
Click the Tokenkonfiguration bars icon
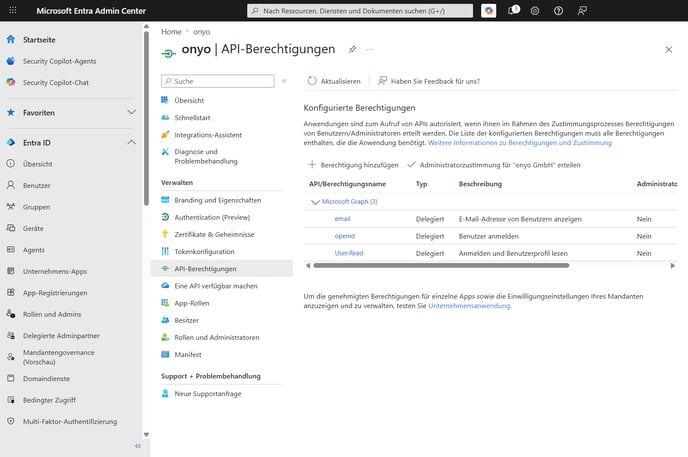tap(165, 251)
